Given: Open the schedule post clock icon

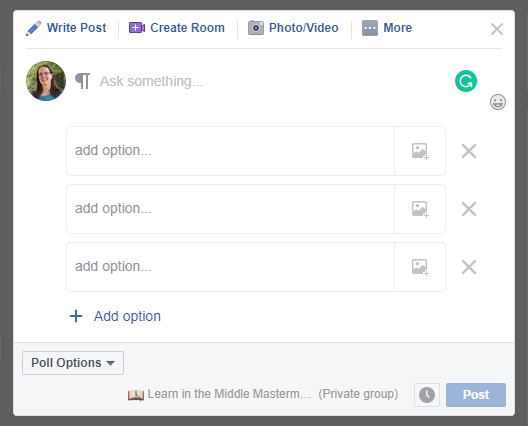Looking at the screenshot, I should pos(427,395).
